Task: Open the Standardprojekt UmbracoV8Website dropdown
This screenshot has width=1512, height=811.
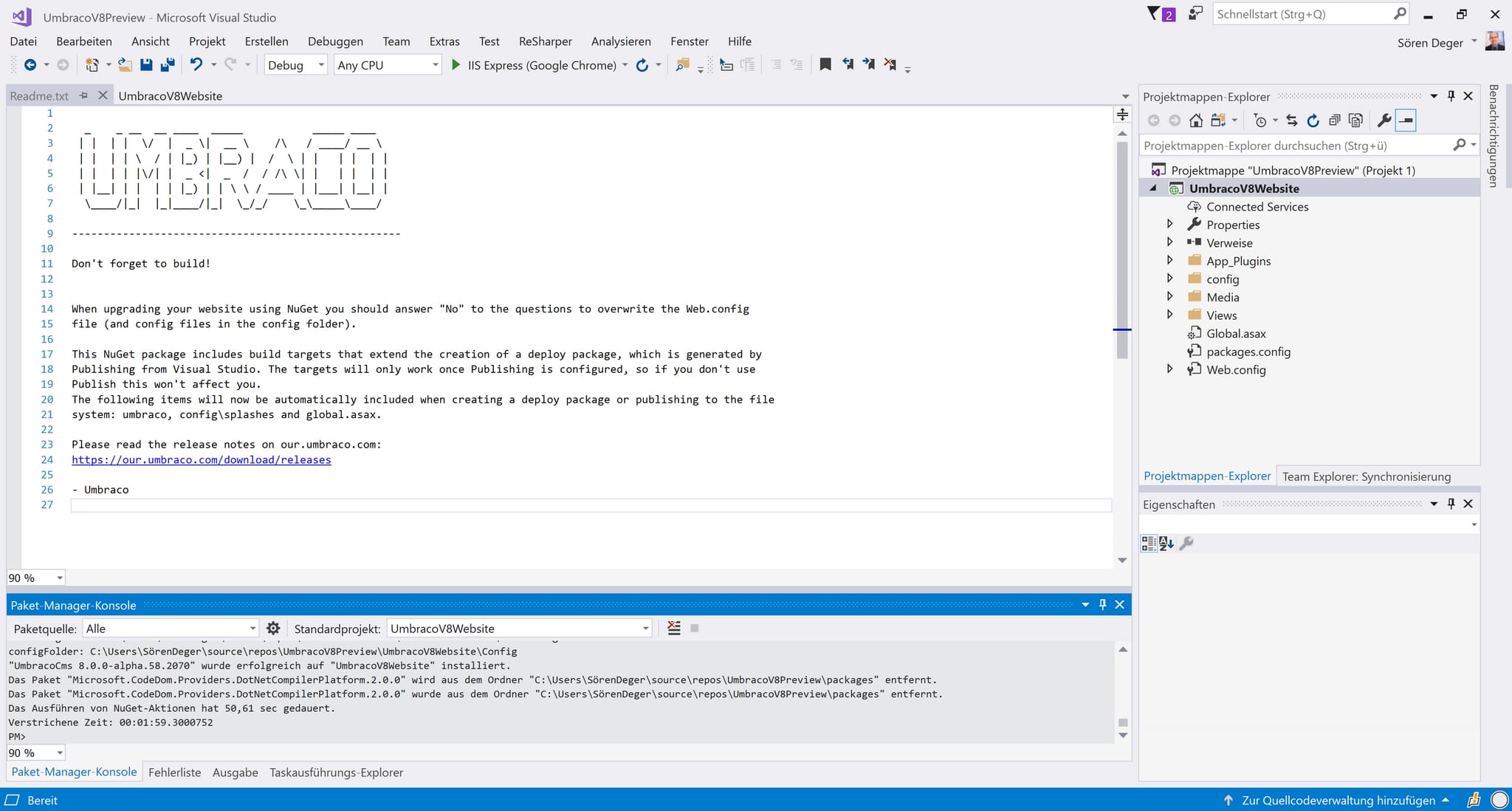Action: pyautogui.click(x=519, y=629)
